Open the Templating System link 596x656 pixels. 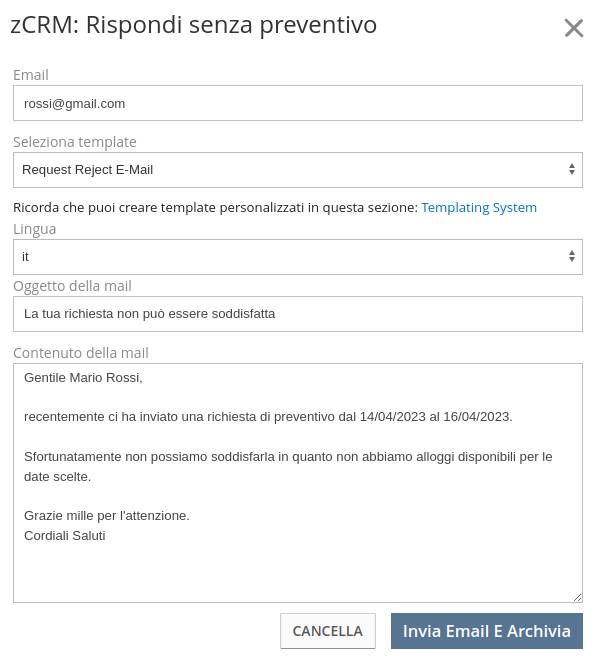point(479,208)
